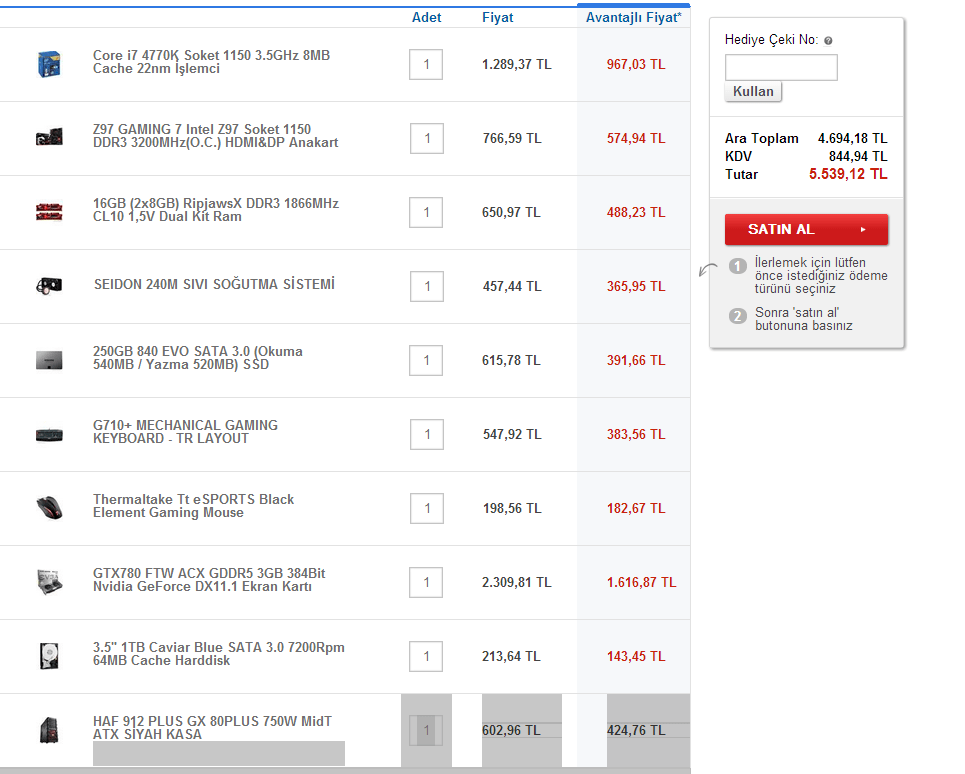Click the quantity field for HAF 912 PLUS
This screenshot has height=774, width=965.
pyautogui.click(x=426, y=730)
